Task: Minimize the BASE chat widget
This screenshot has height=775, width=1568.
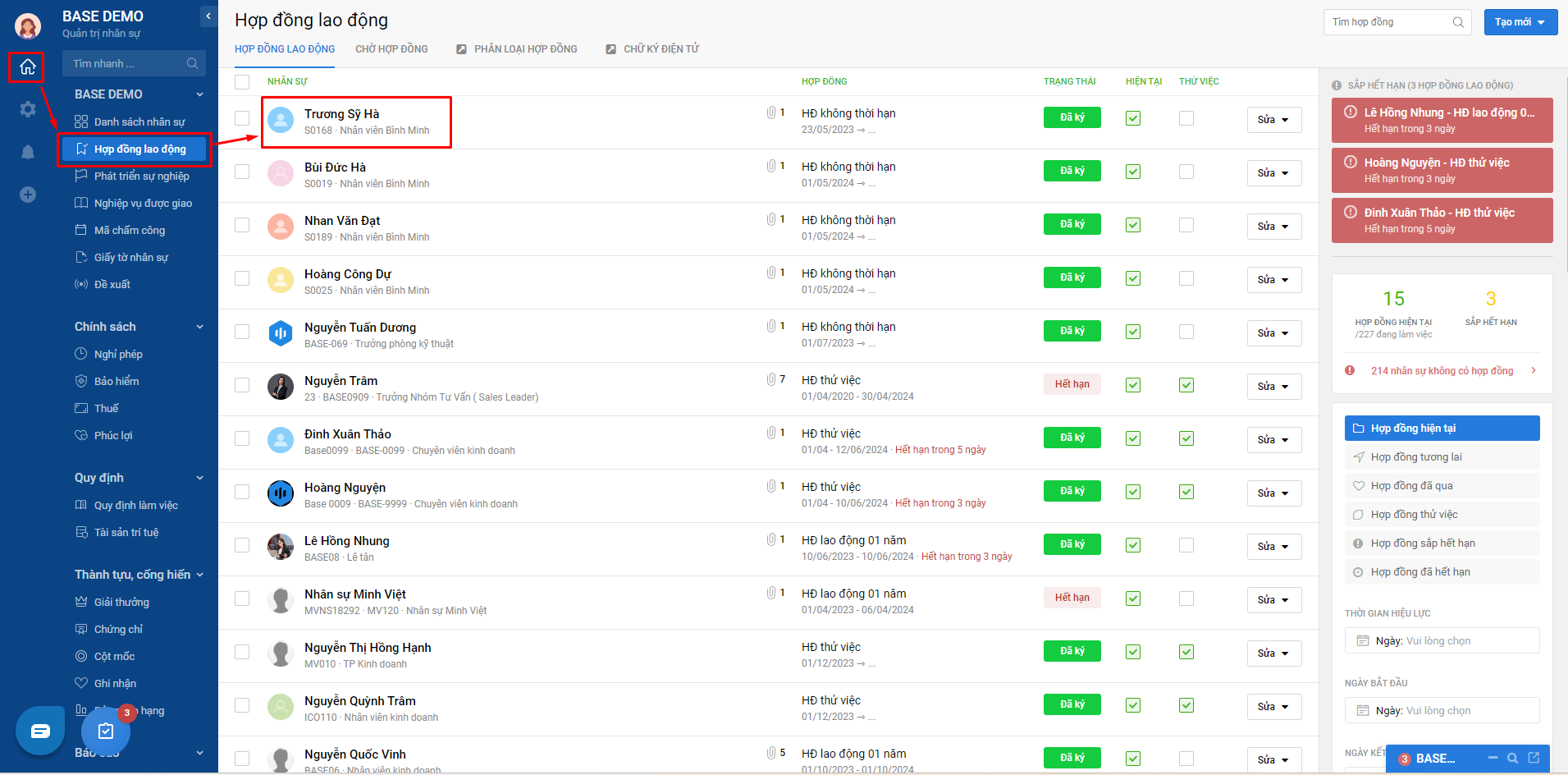Action: point(1493,758)
